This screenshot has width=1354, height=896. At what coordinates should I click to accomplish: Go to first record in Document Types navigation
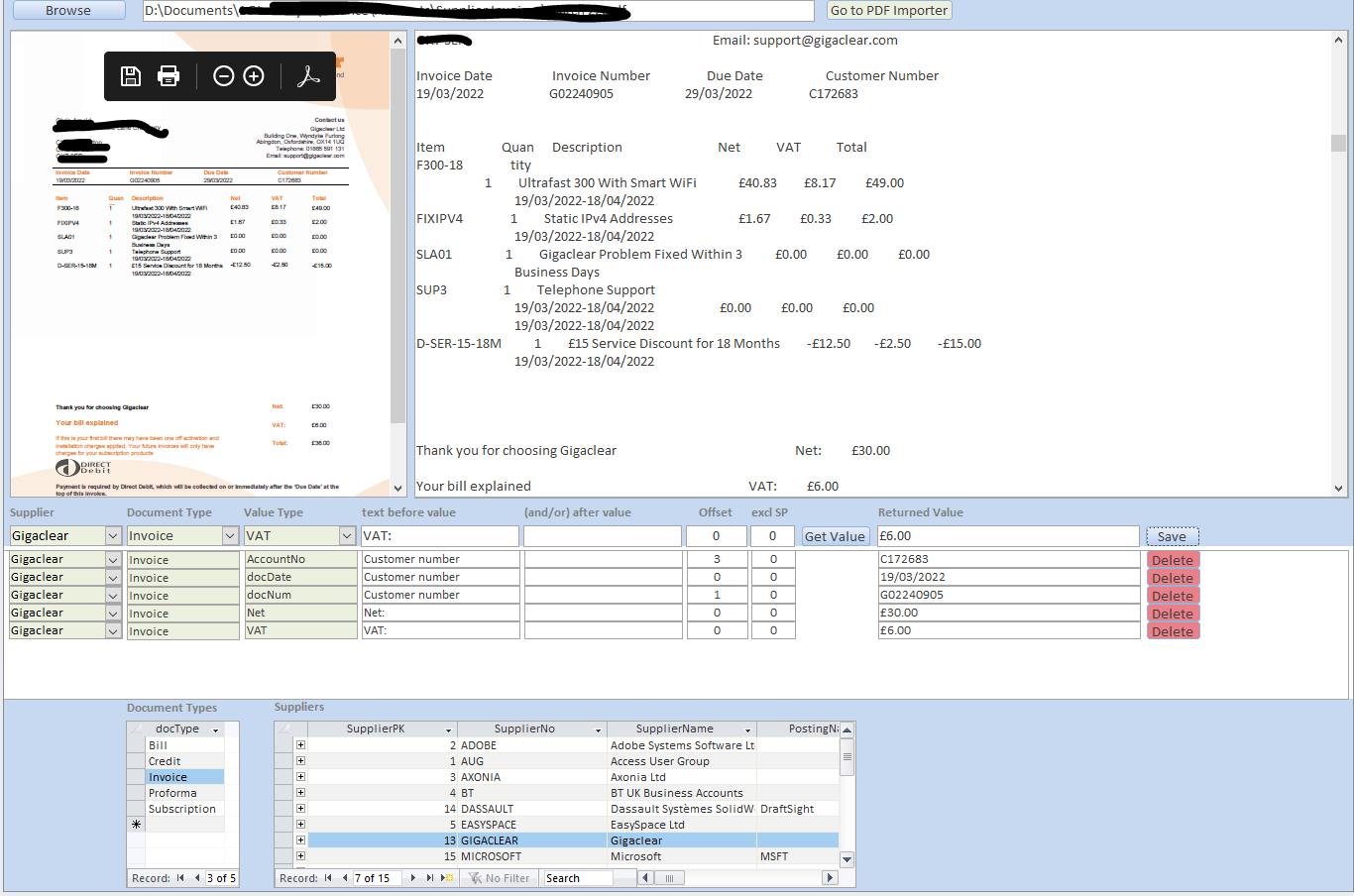(180, 878)
